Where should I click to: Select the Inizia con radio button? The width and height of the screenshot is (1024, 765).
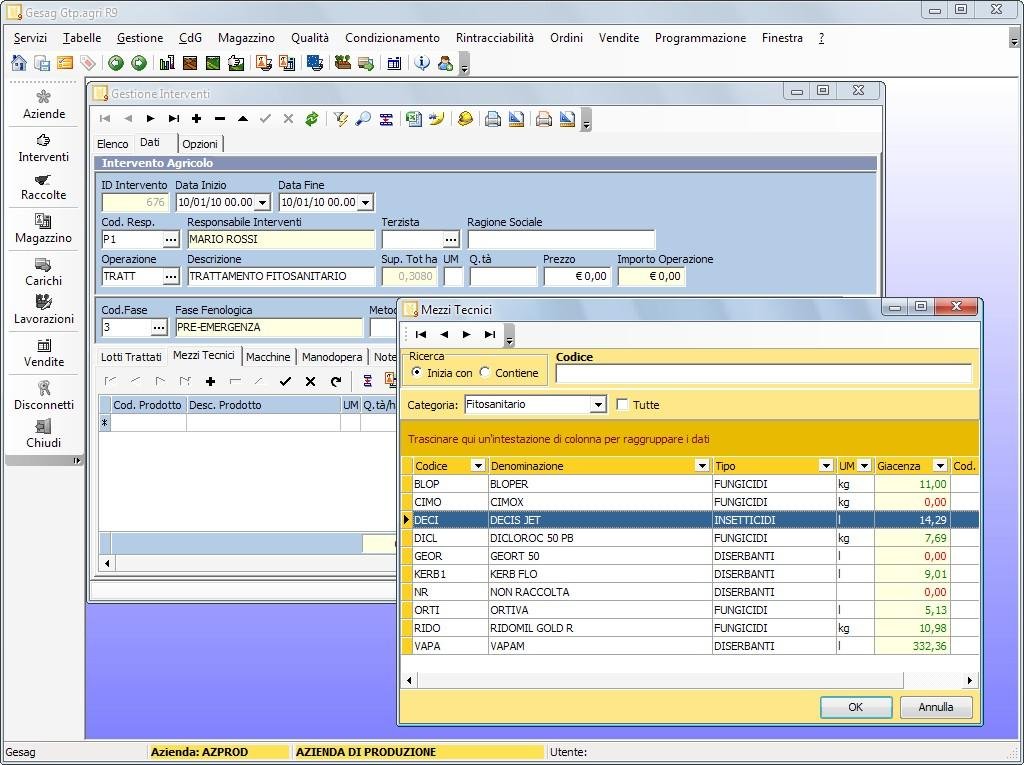pyautogui.click(x=417, y=373)
